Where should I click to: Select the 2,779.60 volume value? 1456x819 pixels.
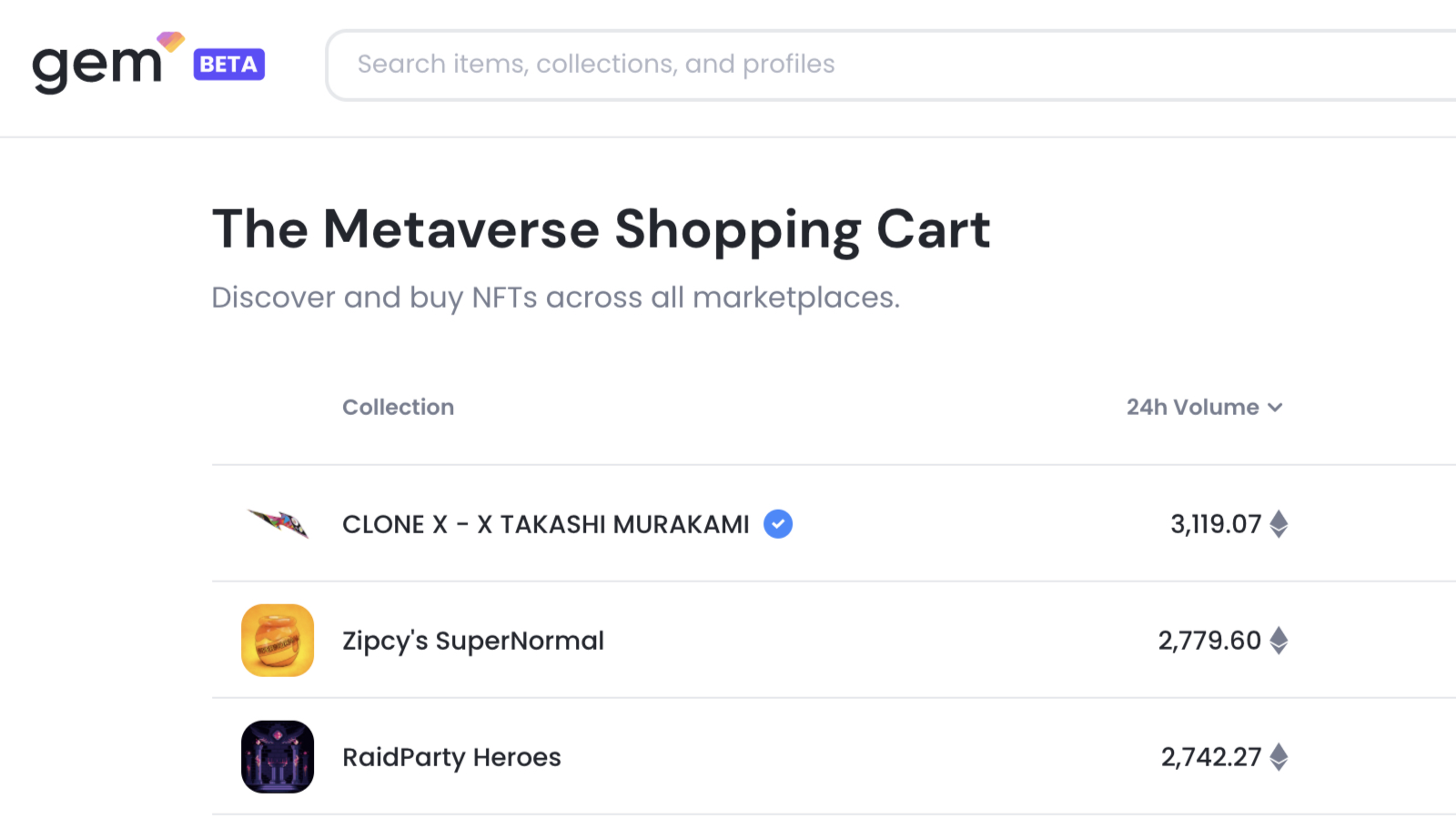1208,641
